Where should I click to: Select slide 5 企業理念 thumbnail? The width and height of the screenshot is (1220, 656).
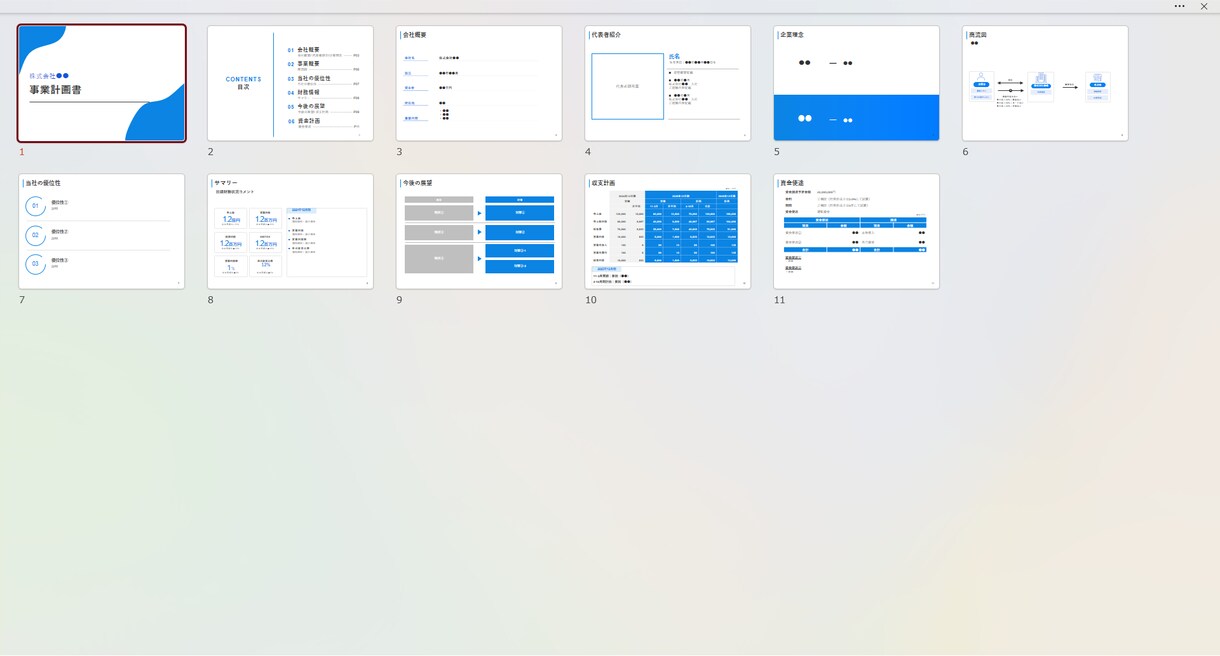[x=857, y=83]
